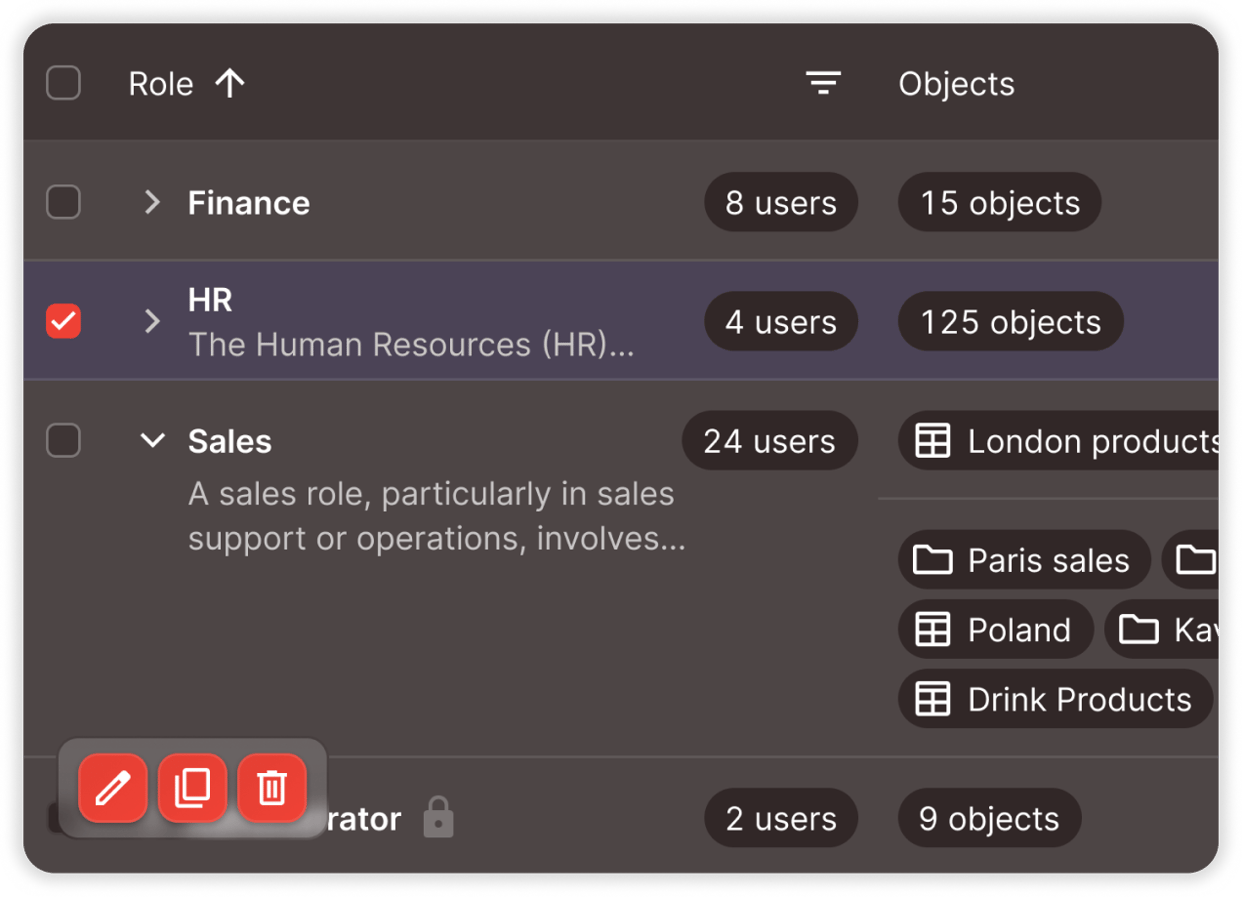Click the Objects column header
The image size is (1242, 897).
[x=956, y=84]
